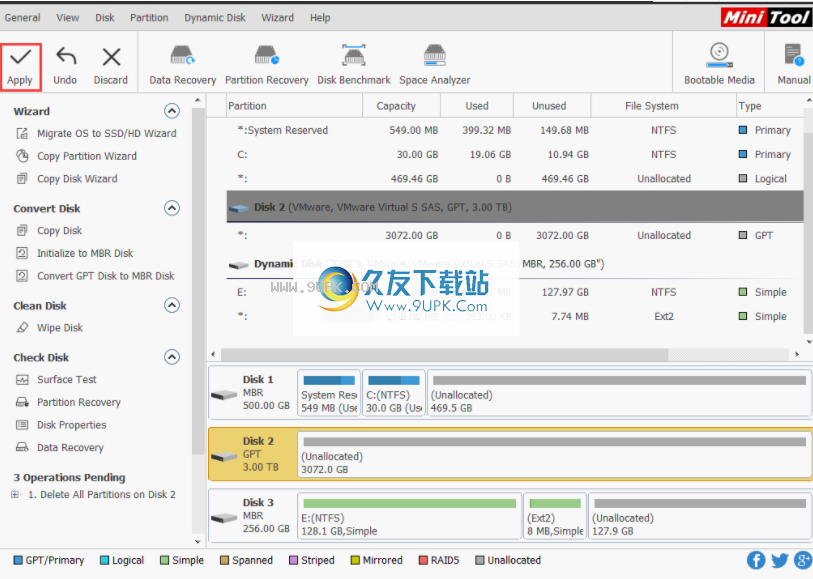Click the Copy Disk icon under Convert Disk
The width and height of the screenshot is (813, 579).
[x=22, y=231]
